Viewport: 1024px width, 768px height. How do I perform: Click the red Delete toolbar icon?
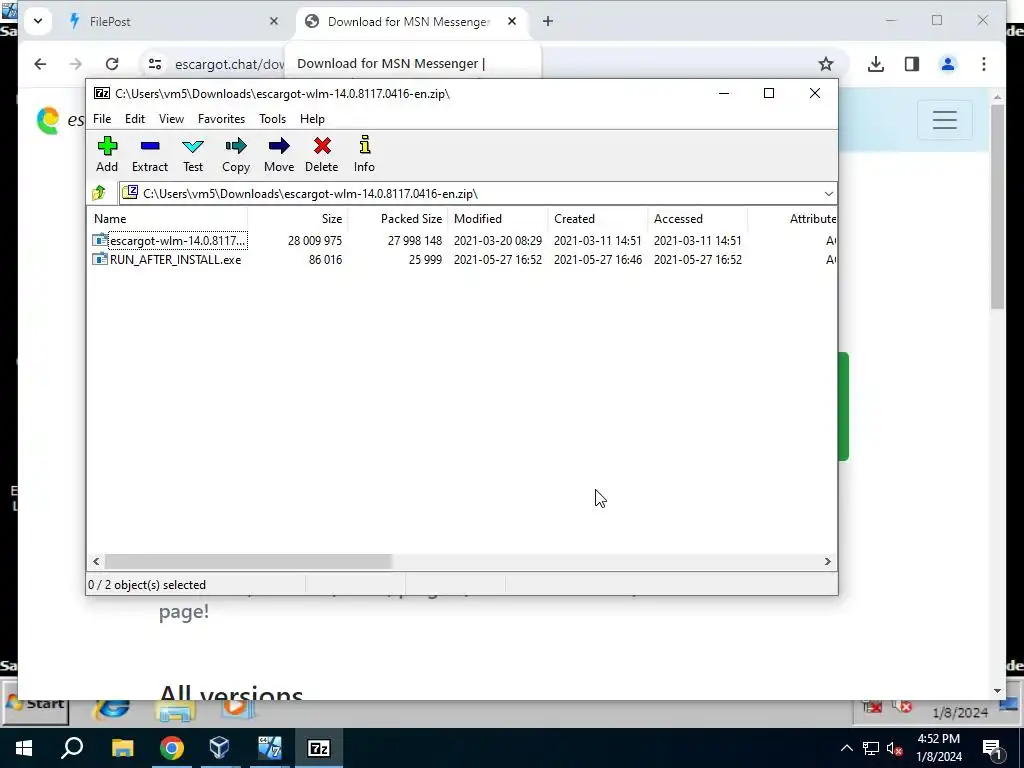[x=322, y=155]
